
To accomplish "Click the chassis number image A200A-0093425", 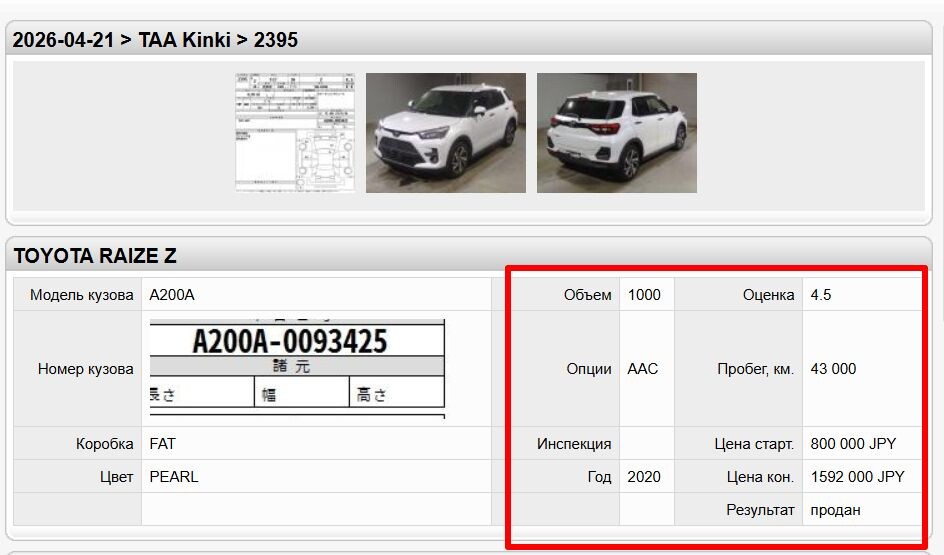I will [297, 368].
